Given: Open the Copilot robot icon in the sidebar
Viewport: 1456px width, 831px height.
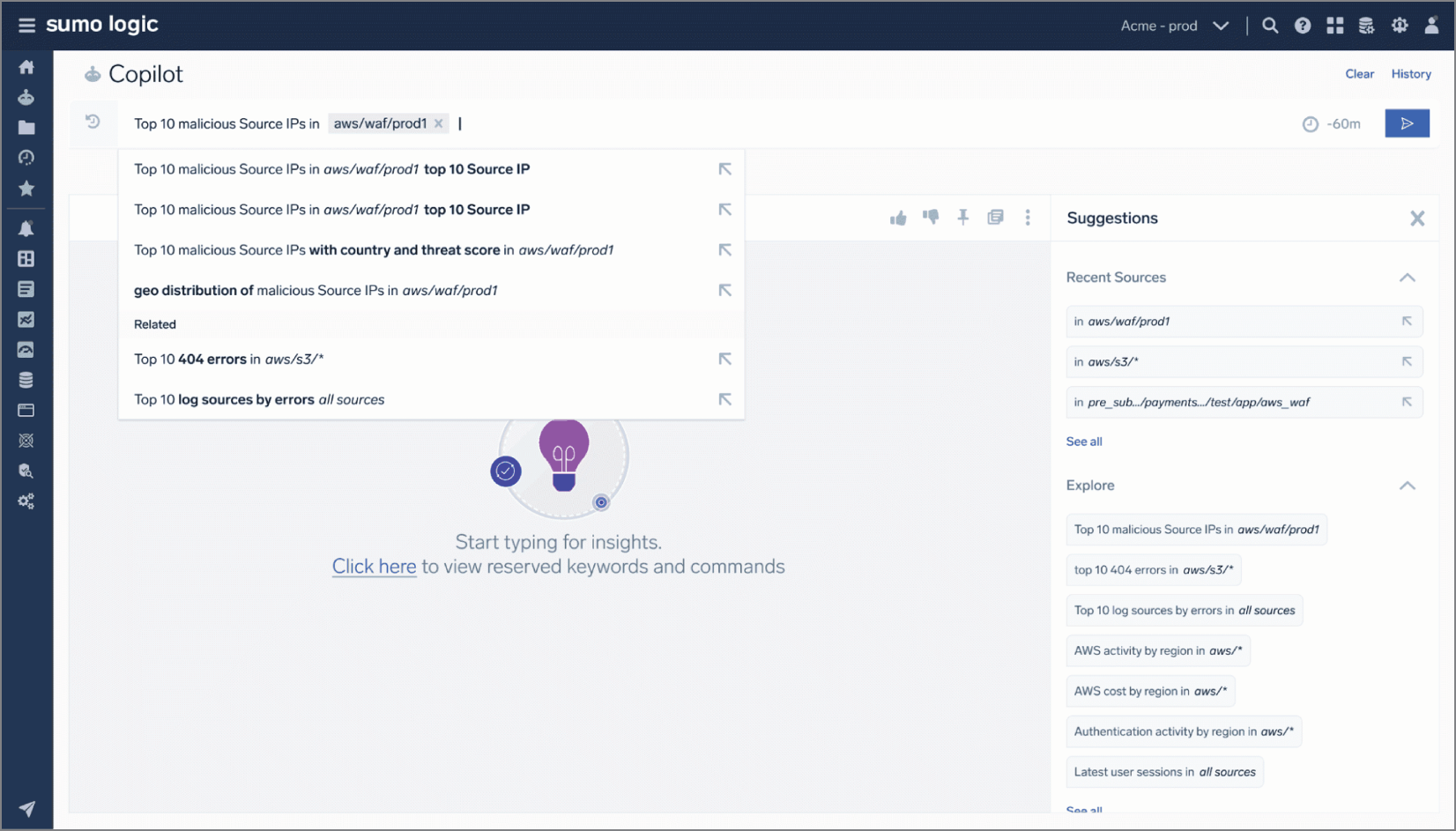Looking at the screenshot, I should tap(26, 97).
